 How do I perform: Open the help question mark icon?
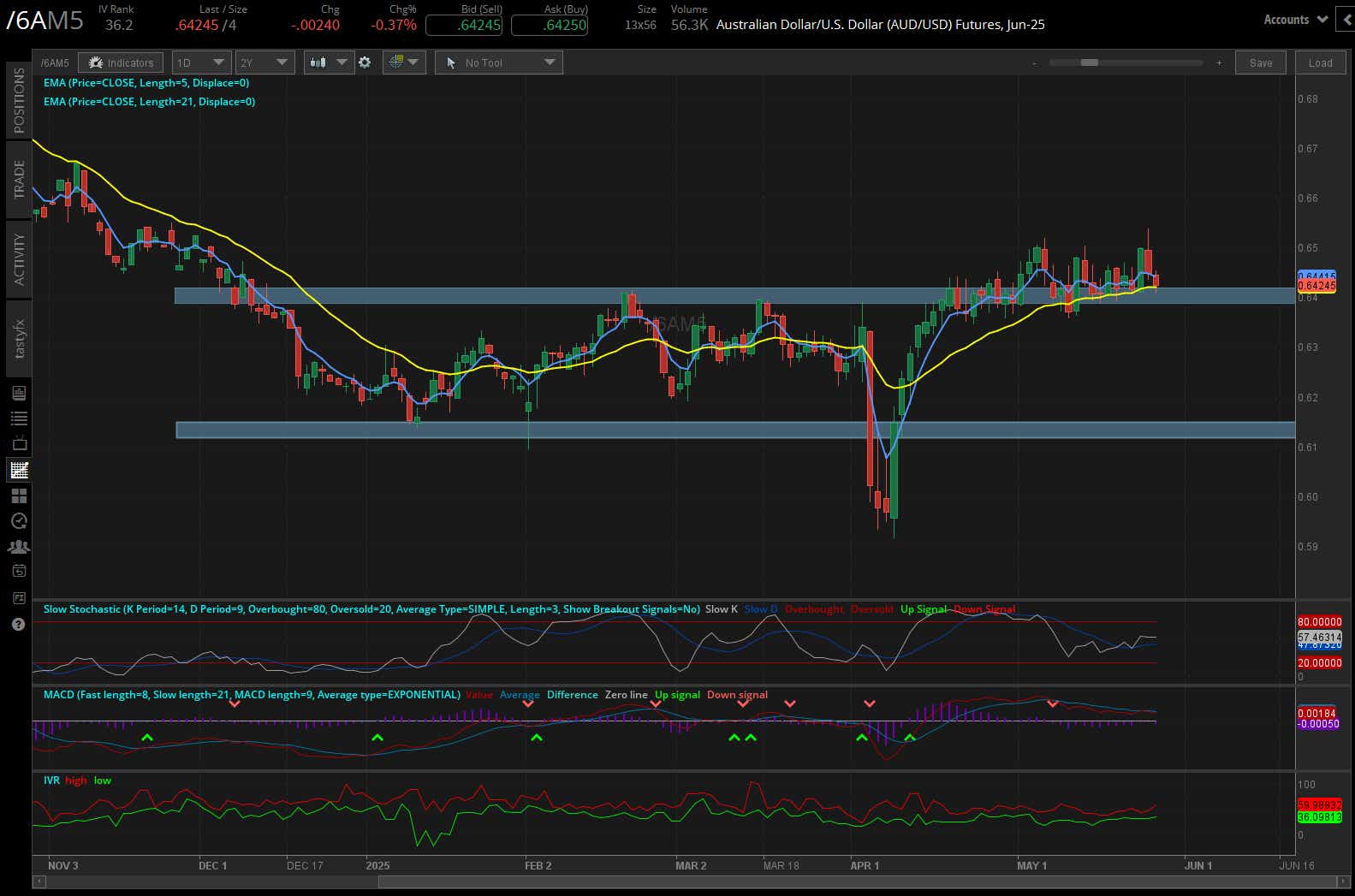(x=19, y=625)
